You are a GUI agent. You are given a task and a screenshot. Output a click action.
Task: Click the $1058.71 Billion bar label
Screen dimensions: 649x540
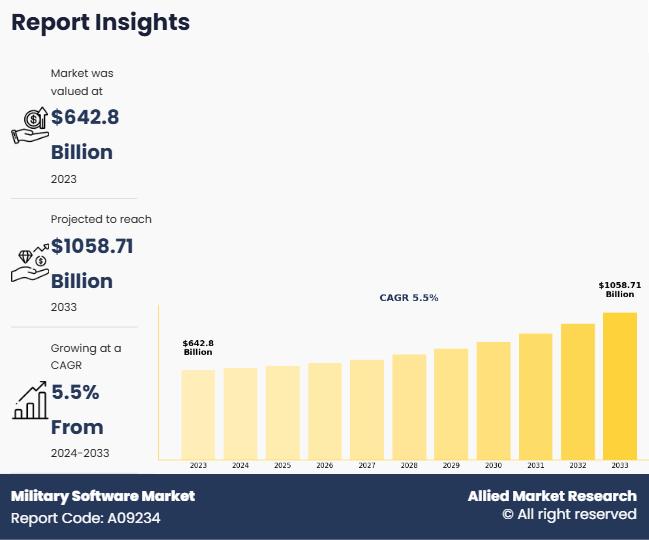[x=619, y=289]
